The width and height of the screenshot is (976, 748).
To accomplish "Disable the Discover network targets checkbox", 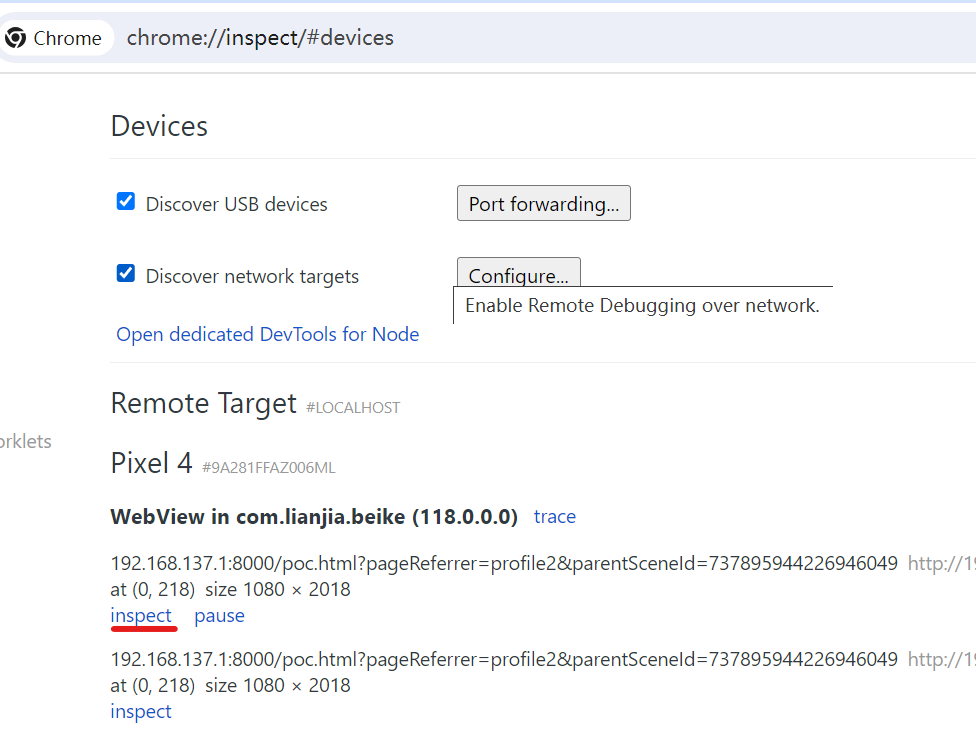I will (126, 273).
